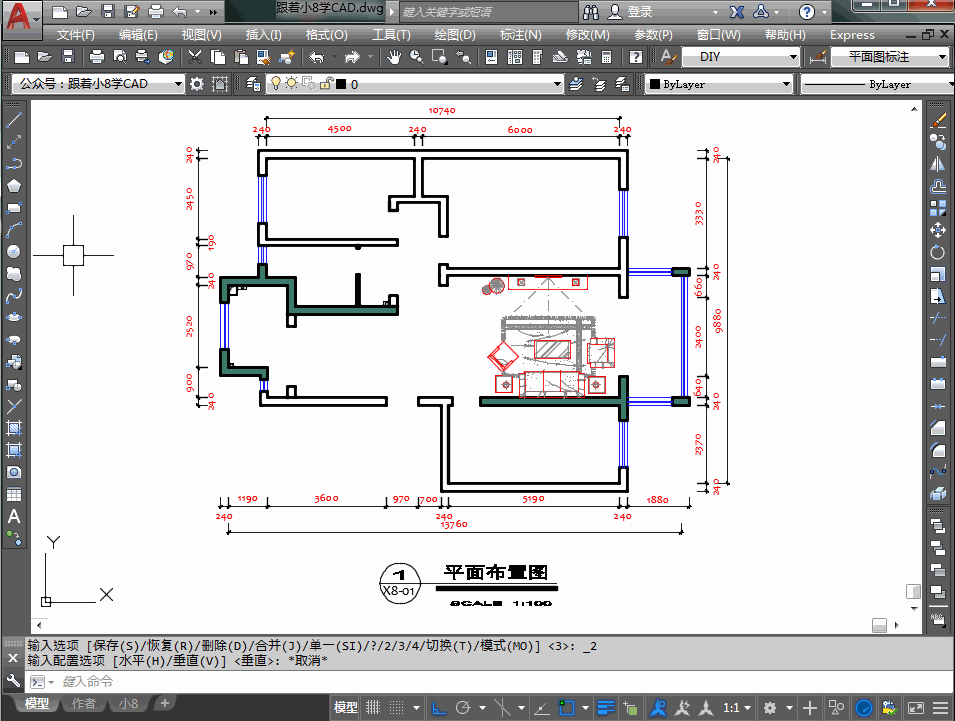Click the Redo arrow in standard toolbar
Screen dimensions: 955x721
[352, 57]
